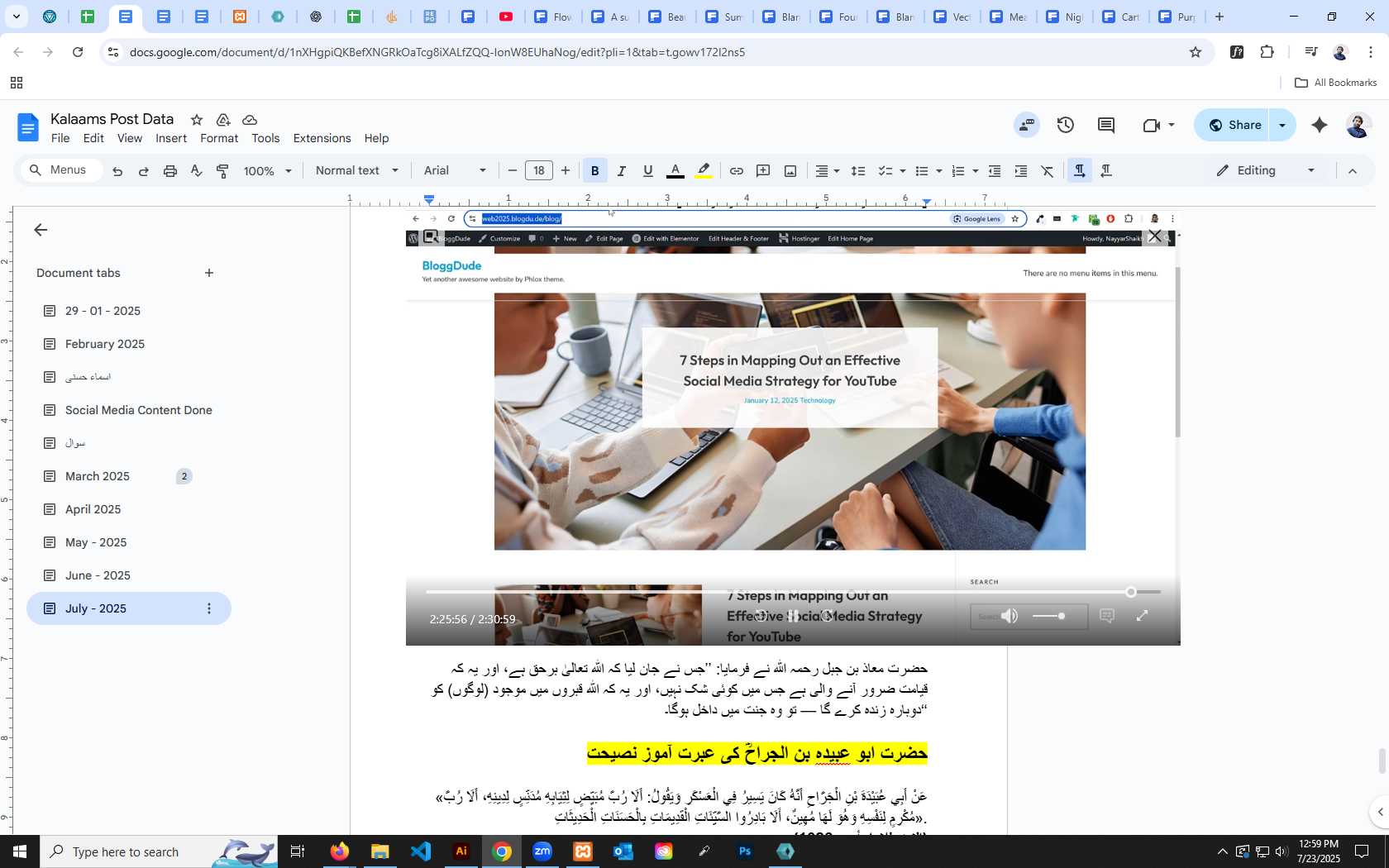Open July - 2025 tab options menu
Viewport: 1389px width, 868px height.
pos(209,608)
